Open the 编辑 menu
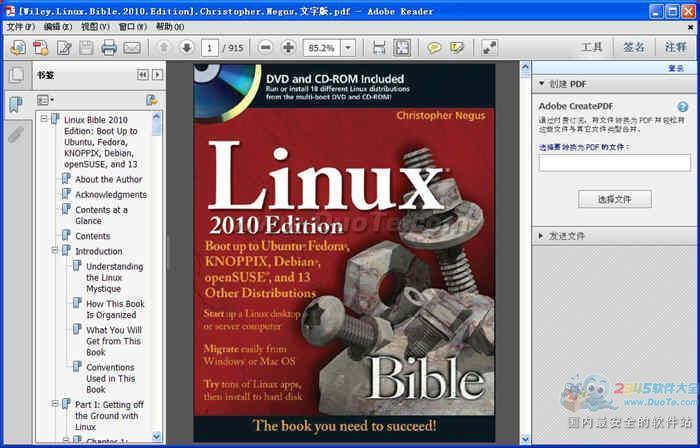Image resolution: width=700 pixels, height=448 pixels. click(x=58, y=27)
